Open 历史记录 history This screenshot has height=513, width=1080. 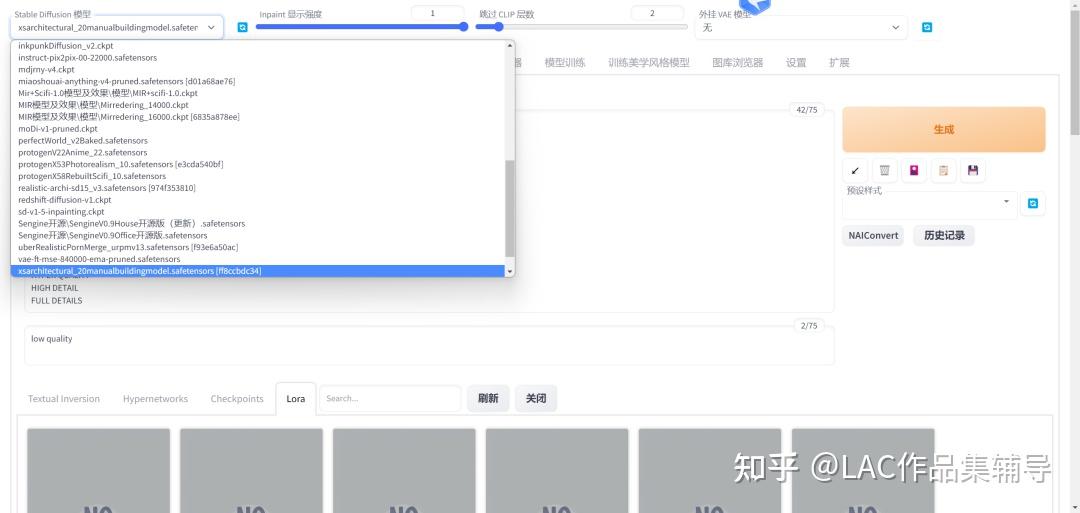coord(944,235)
